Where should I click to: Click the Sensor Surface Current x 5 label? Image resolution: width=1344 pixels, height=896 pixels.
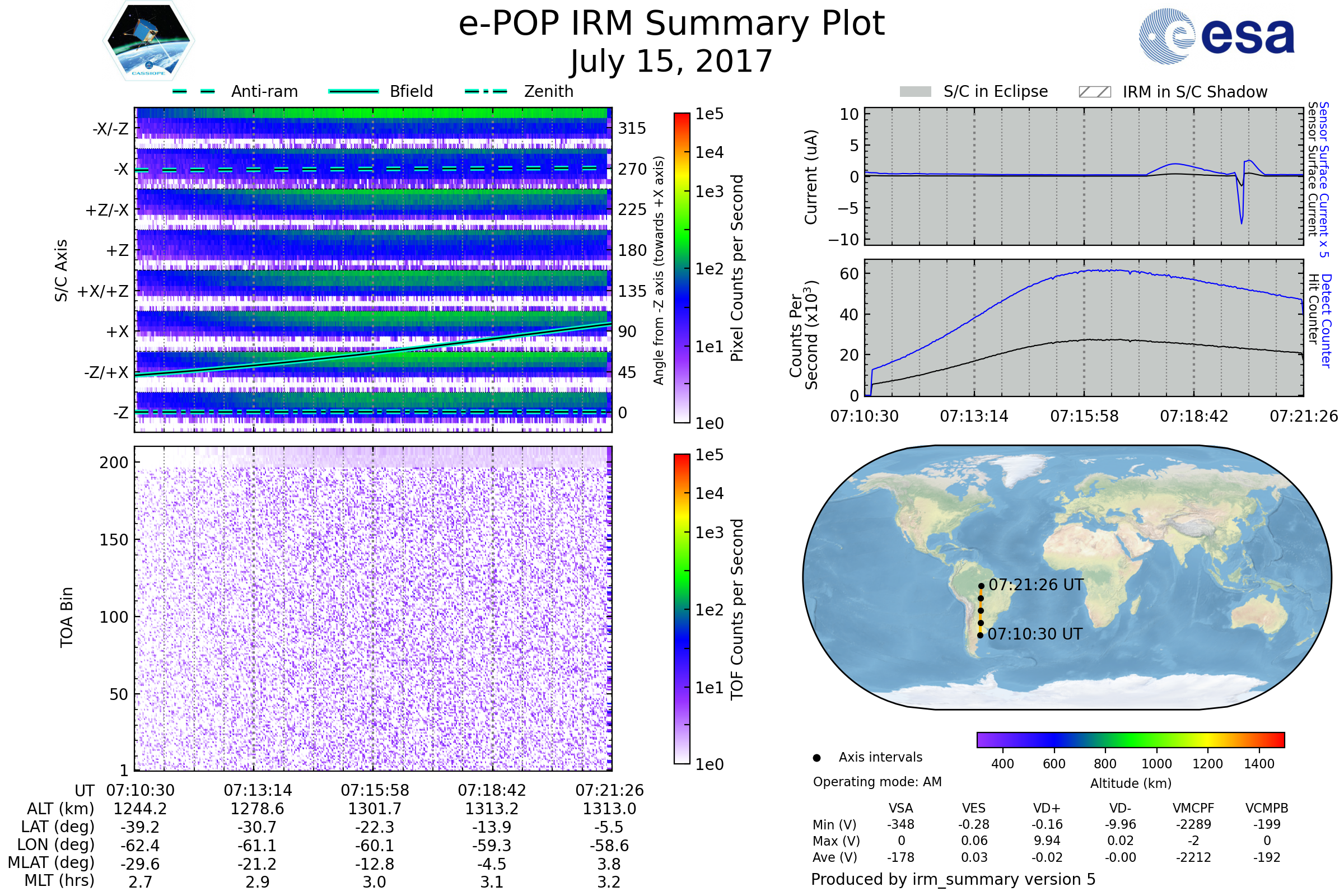coord(1324,179)
